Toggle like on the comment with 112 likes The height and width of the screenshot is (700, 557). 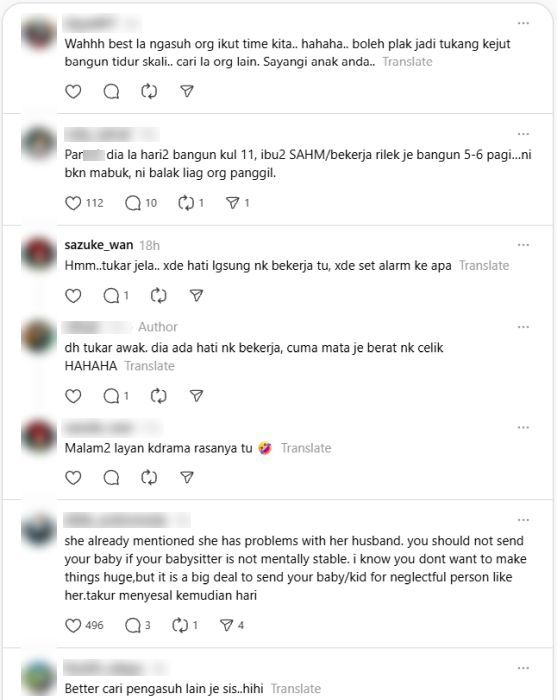click(84, 203)
